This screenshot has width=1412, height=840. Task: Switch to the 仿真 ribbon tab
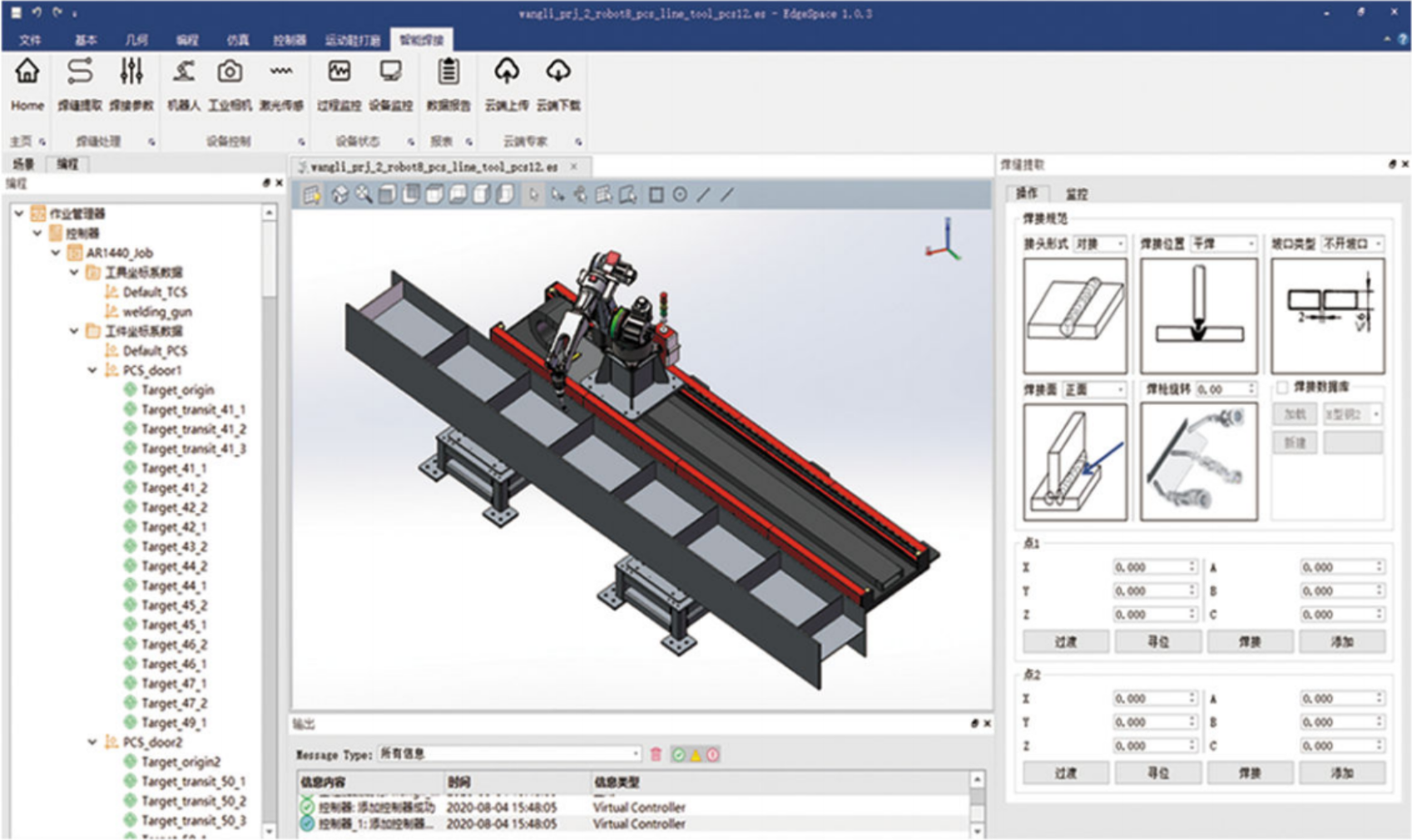(237, 40)
